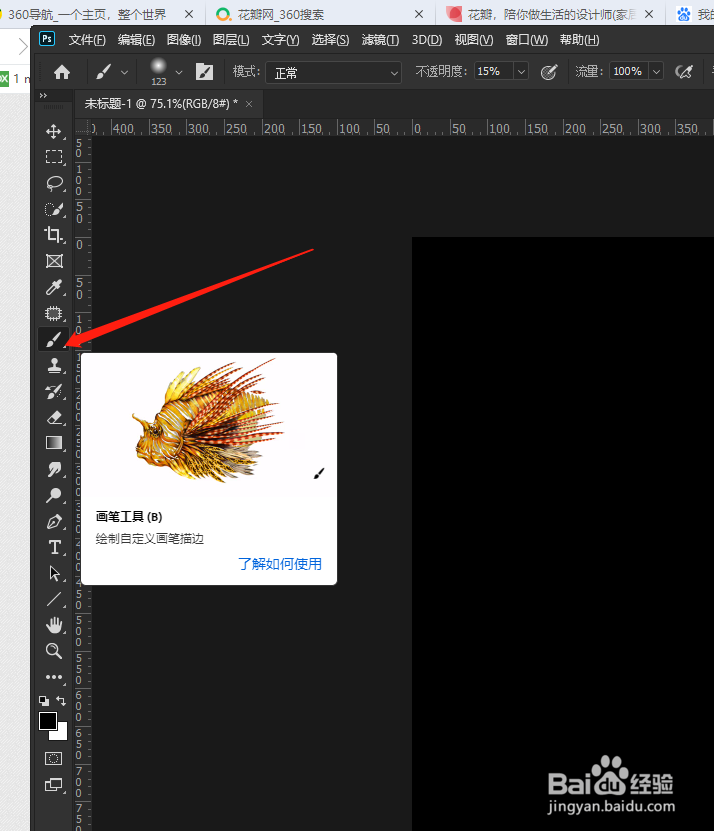The width and height of the screenshot is (714, 831).
Task: Change the screen mode
Action: click(54, 784)
